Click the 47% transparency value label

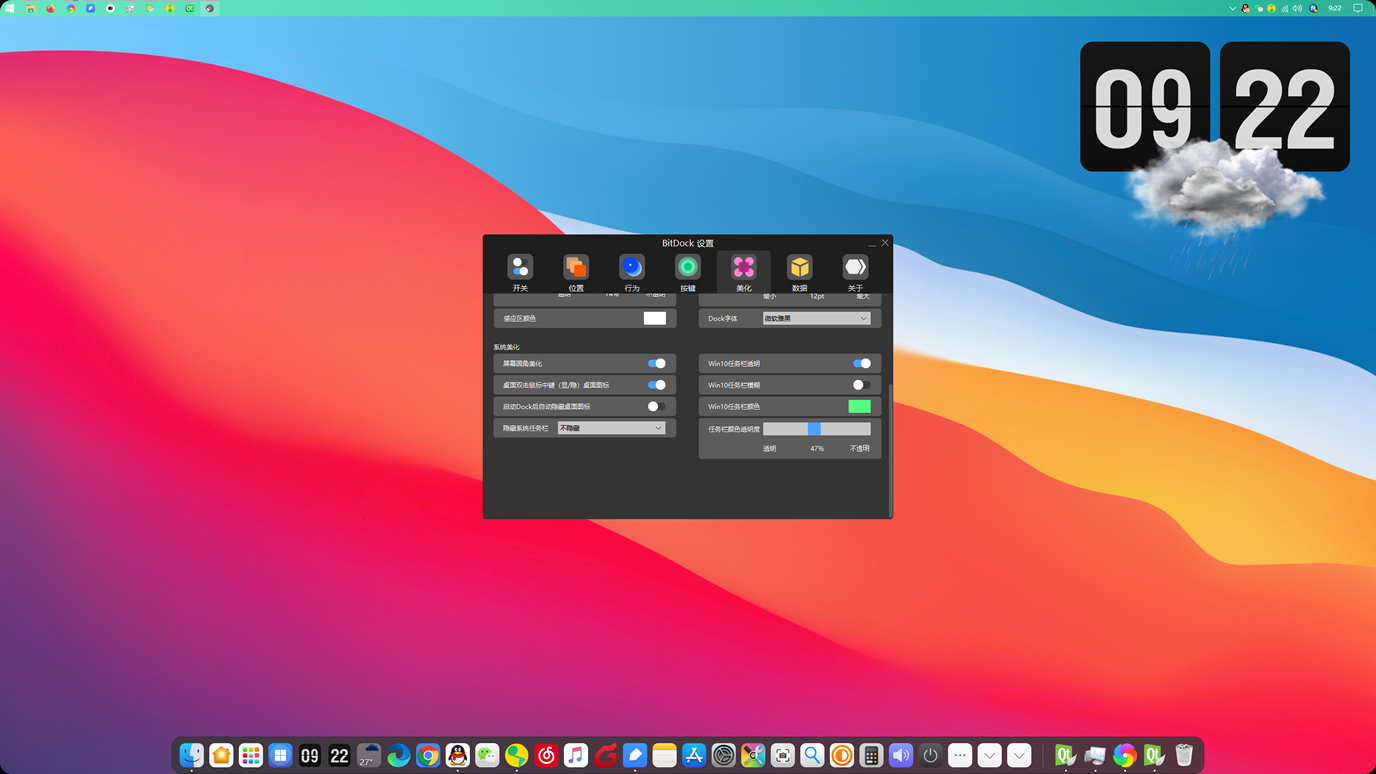click(817, 449)
